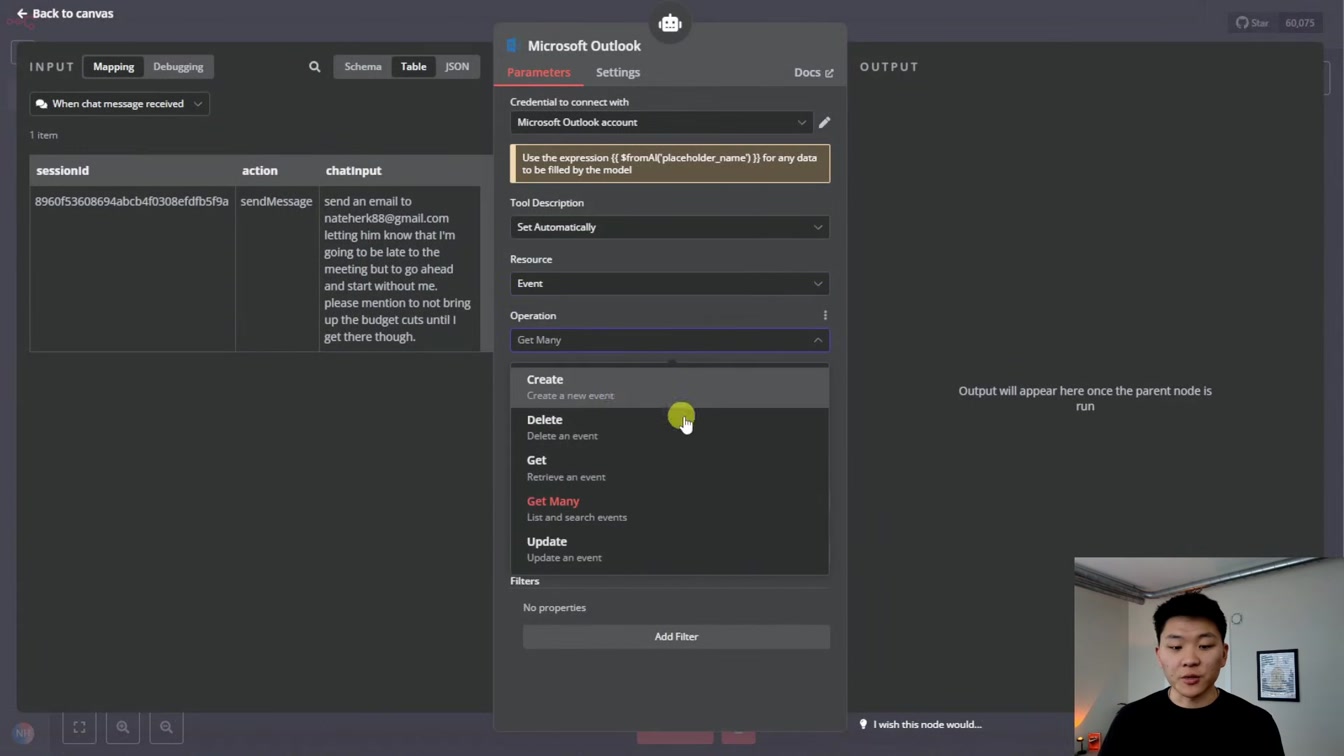Click fit-to-view canvas icon

pyautogui.click(x=79, y=728)
